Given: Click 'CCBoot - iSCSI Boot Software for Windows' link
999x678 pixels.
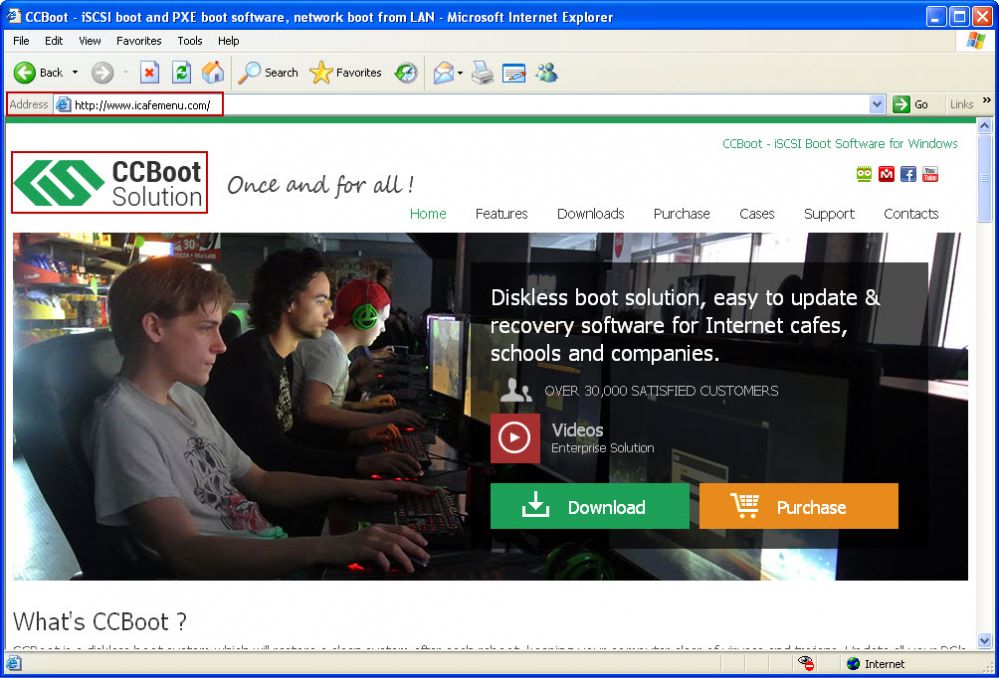Looking at the screenshot, I should pos(840,143).
